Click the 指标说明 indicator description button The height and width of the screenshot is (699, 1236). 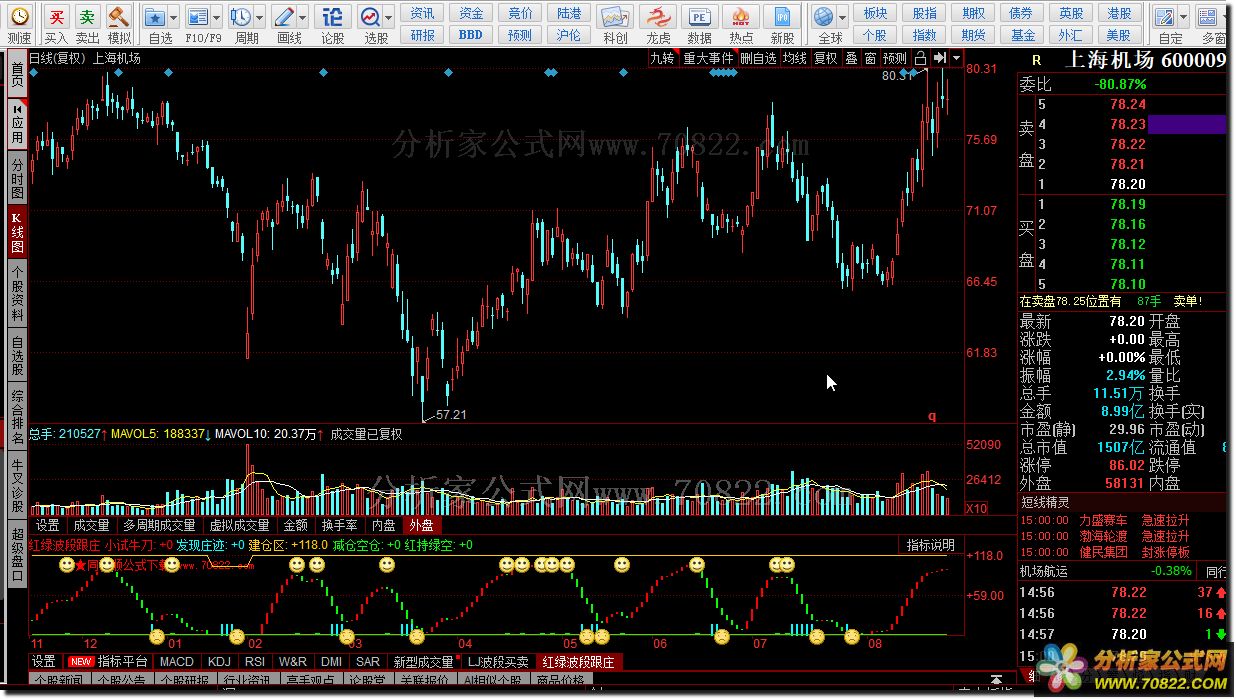[x=930, y=545]
